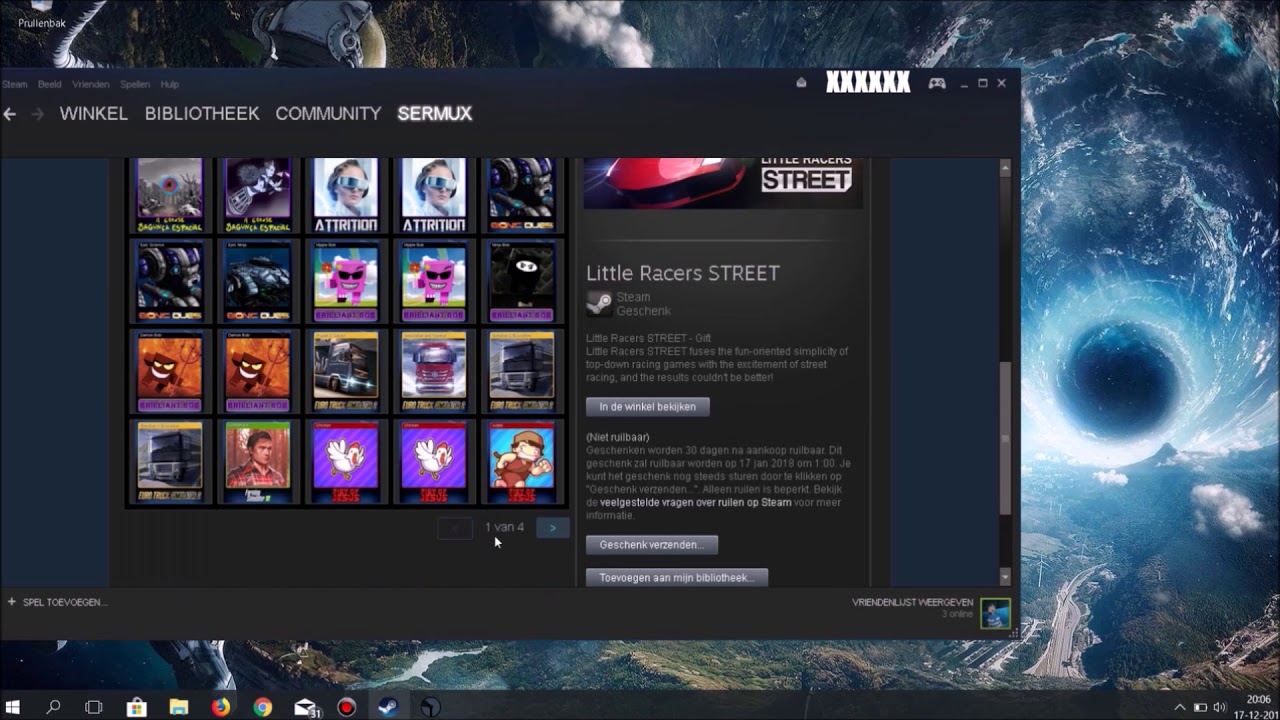Image resolution: width=1280 pixels, height=720 pixels.
Task: Open taskbar Search magnifier
Action: pos(54,707)
